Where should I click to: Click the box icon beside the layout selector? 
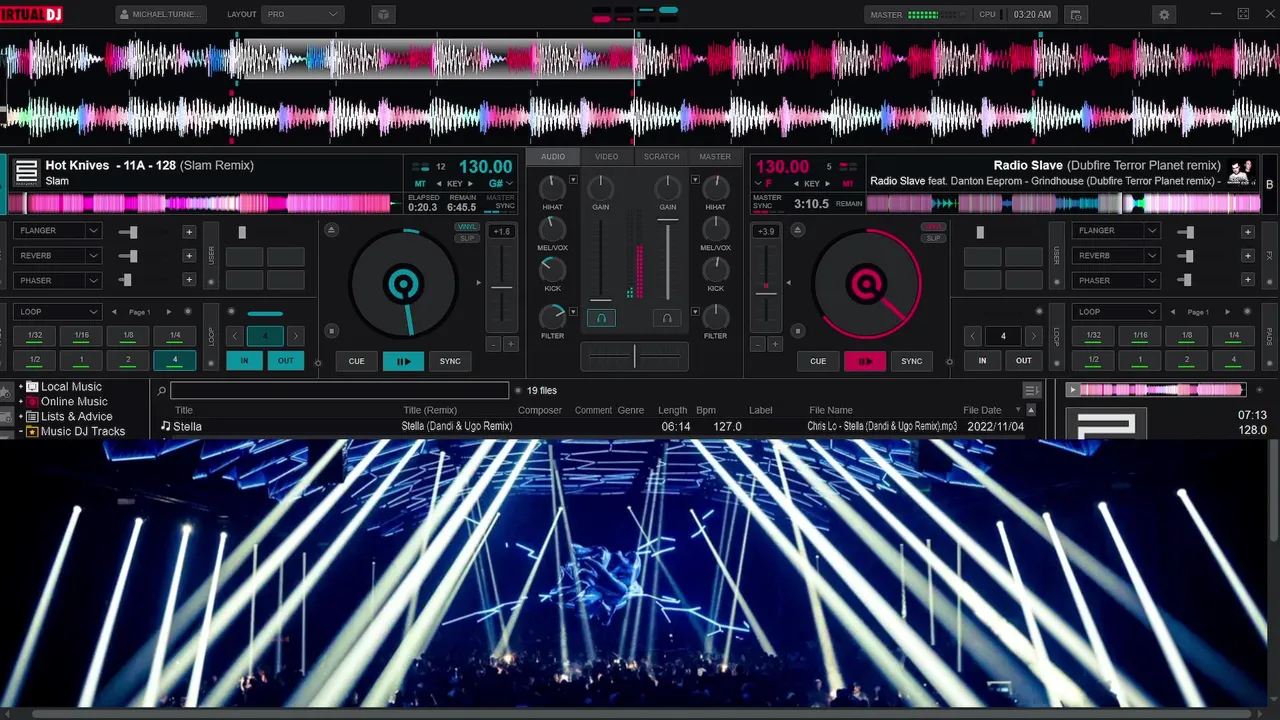(383, 15)
